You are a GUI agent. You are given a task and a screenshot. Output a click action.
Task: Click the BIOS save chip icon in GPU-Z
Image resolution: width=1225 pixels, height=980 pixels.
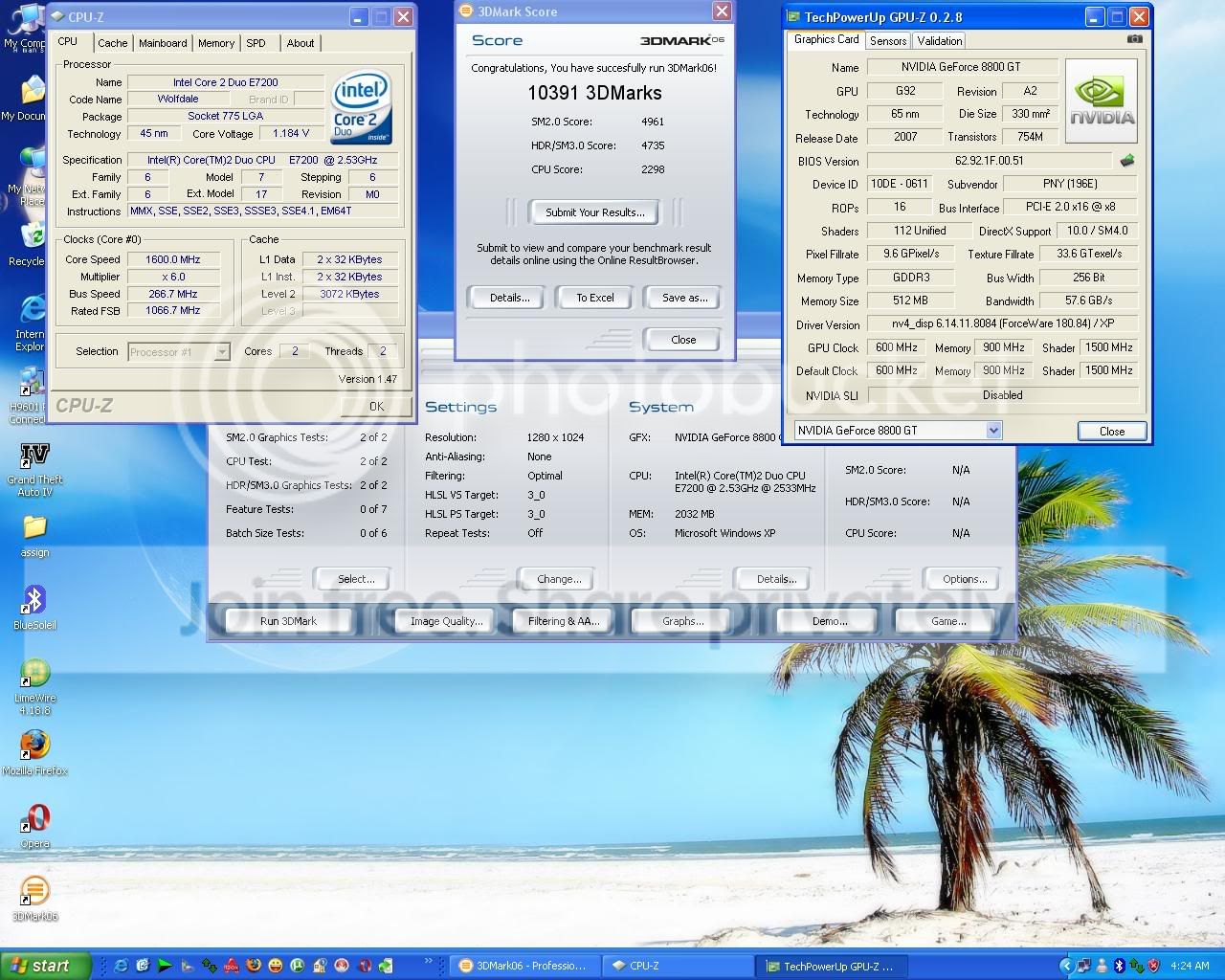[1127, 161]
